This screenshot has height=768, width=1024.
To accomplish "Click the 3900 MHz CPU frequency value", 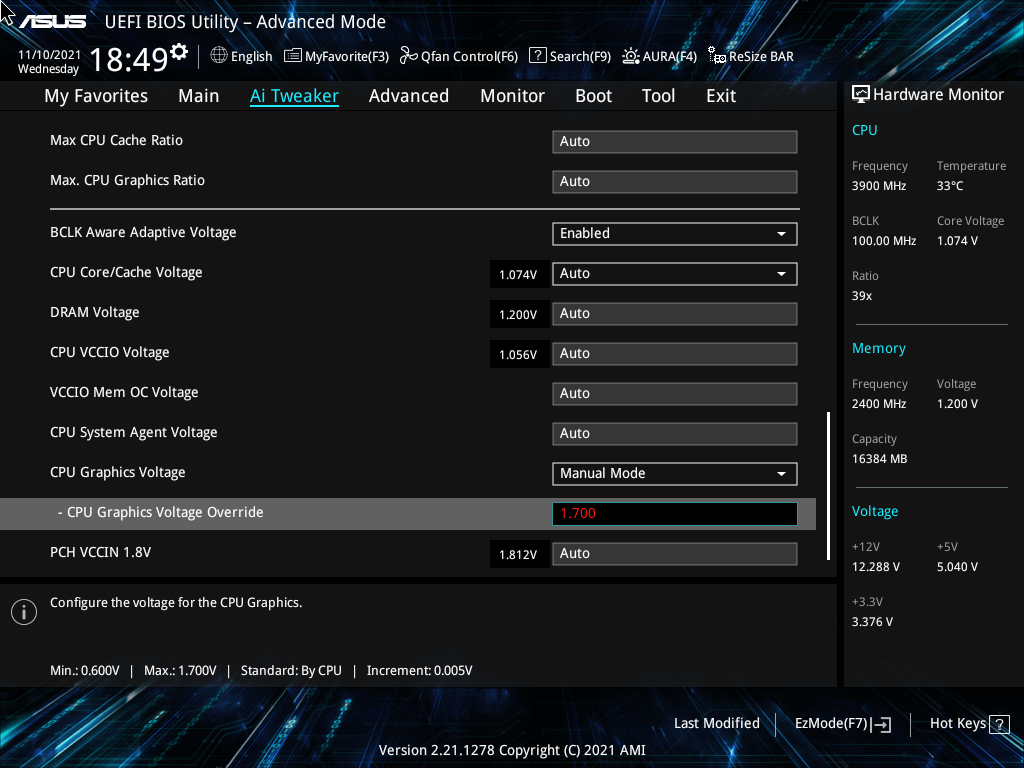I will pos(879,185).
